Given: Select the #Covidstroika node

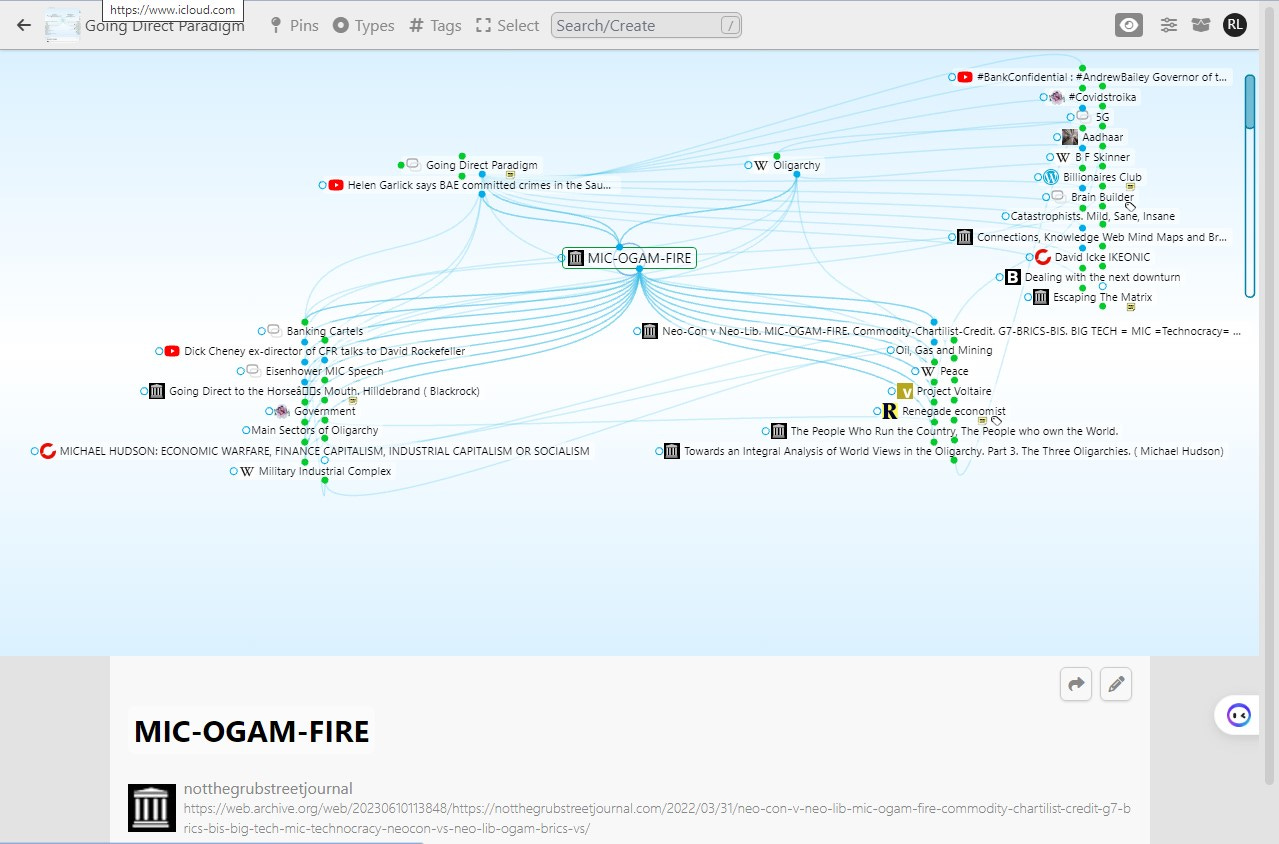Looking at the screenshot, I should click(x=1102, y=97).
